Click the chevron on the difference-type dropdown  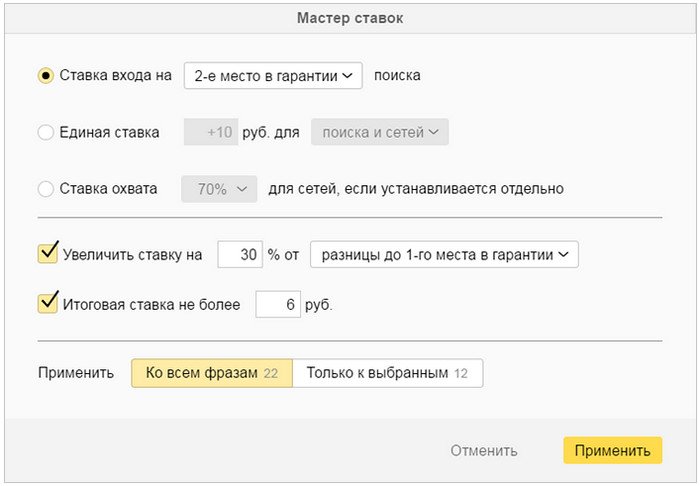tap(563, 255)
